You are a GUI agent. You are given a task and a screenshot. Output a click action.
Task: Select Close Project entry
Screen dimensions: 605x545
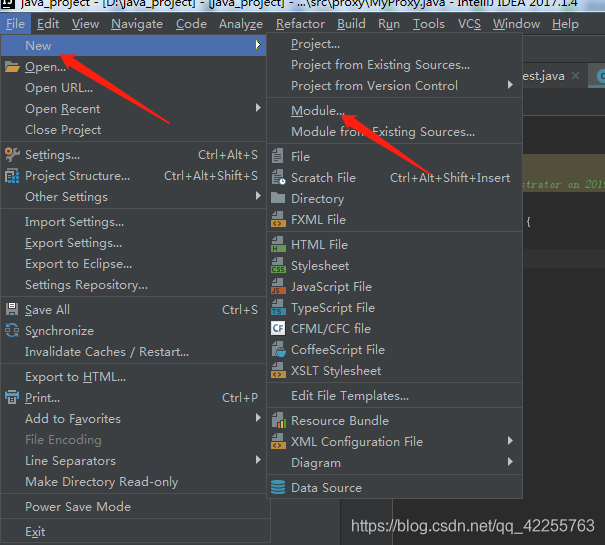point(134,130)
